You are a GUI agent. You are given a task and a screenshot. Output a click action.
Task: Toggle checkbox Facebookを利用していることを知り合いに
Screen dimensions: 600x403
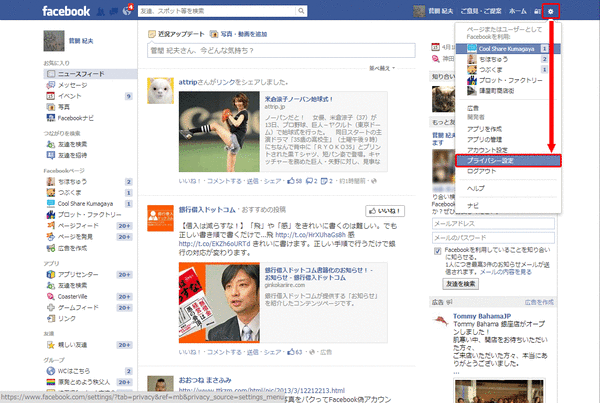coord(437,251)
